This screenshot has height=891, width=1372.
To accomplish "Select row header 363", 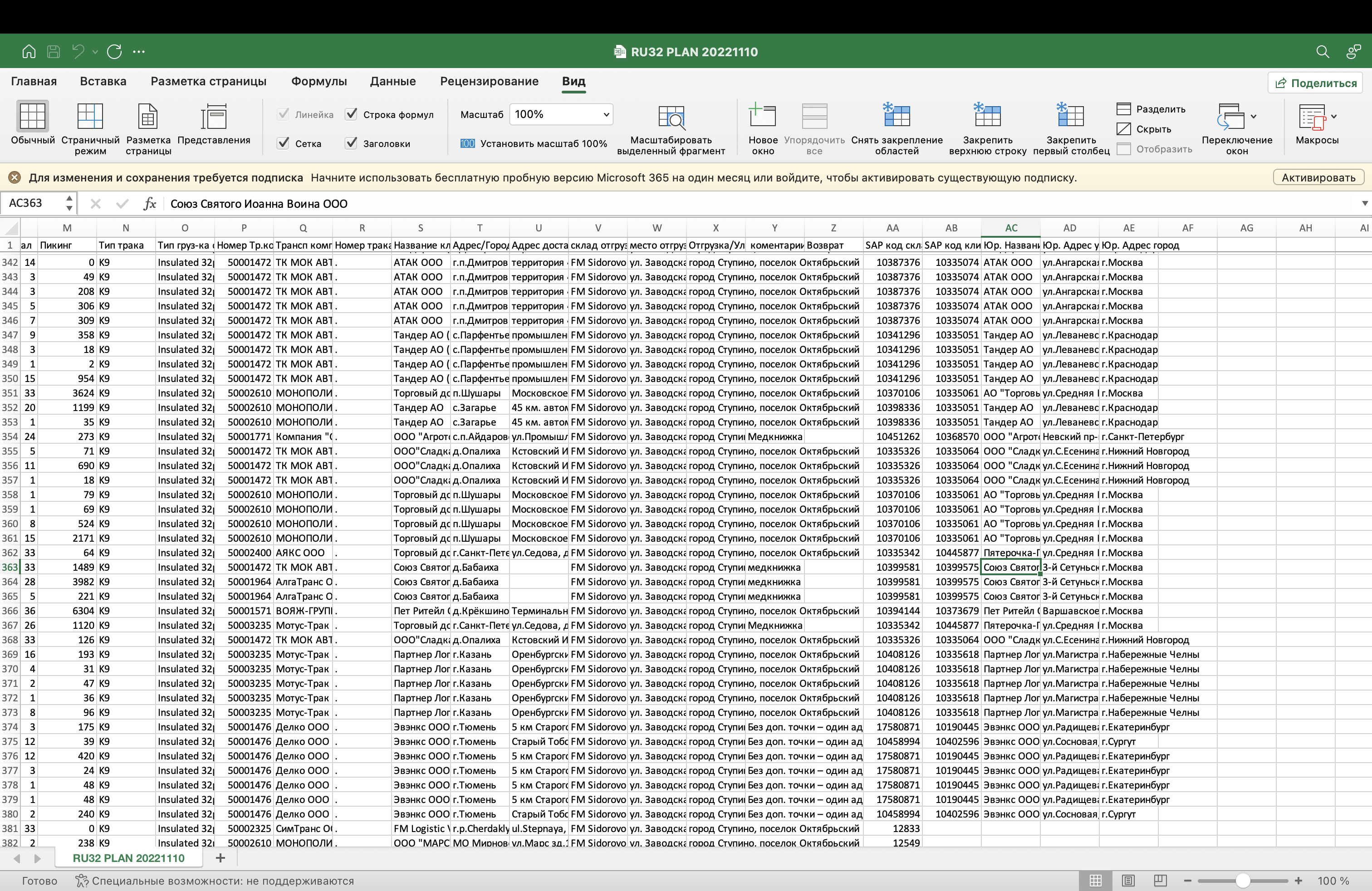I will point(10,567).
